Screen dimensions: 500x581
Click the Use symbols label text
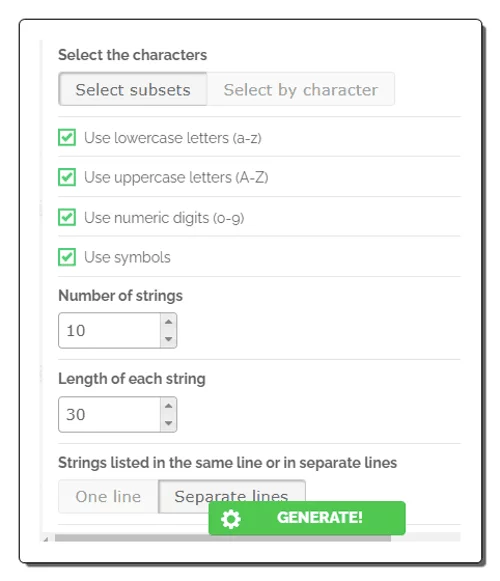tap(127, 257)
